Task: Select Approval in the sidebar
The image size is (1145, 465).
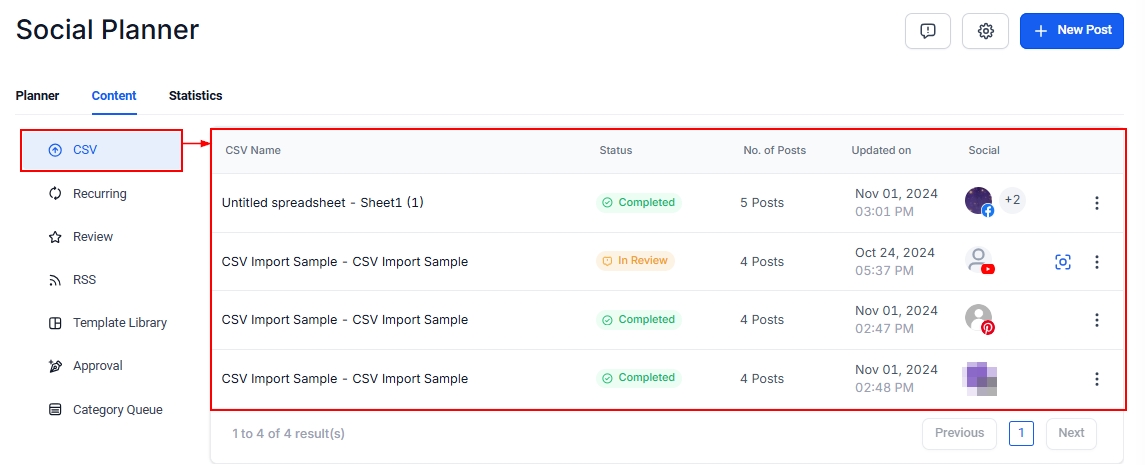Action: 97,366
